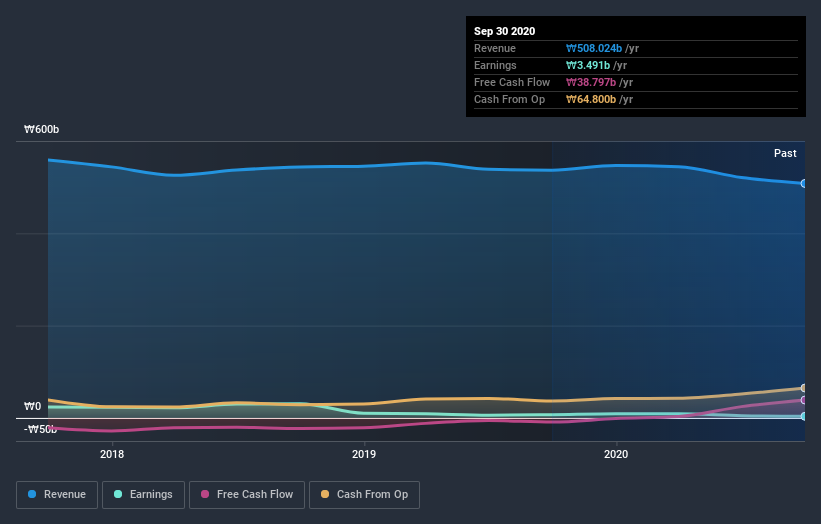Click the Revenue row label in tooltip
The image size is (821, 524).
pos(495,48)
